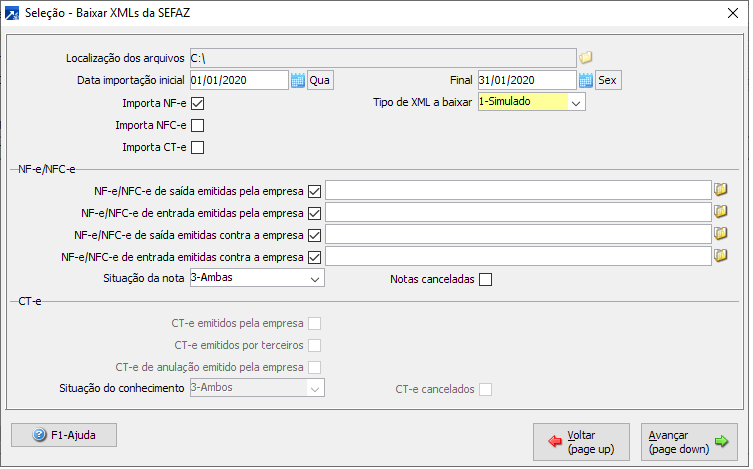
Task: Check the Notas canceladas box
Action: (x=486, y=279)
